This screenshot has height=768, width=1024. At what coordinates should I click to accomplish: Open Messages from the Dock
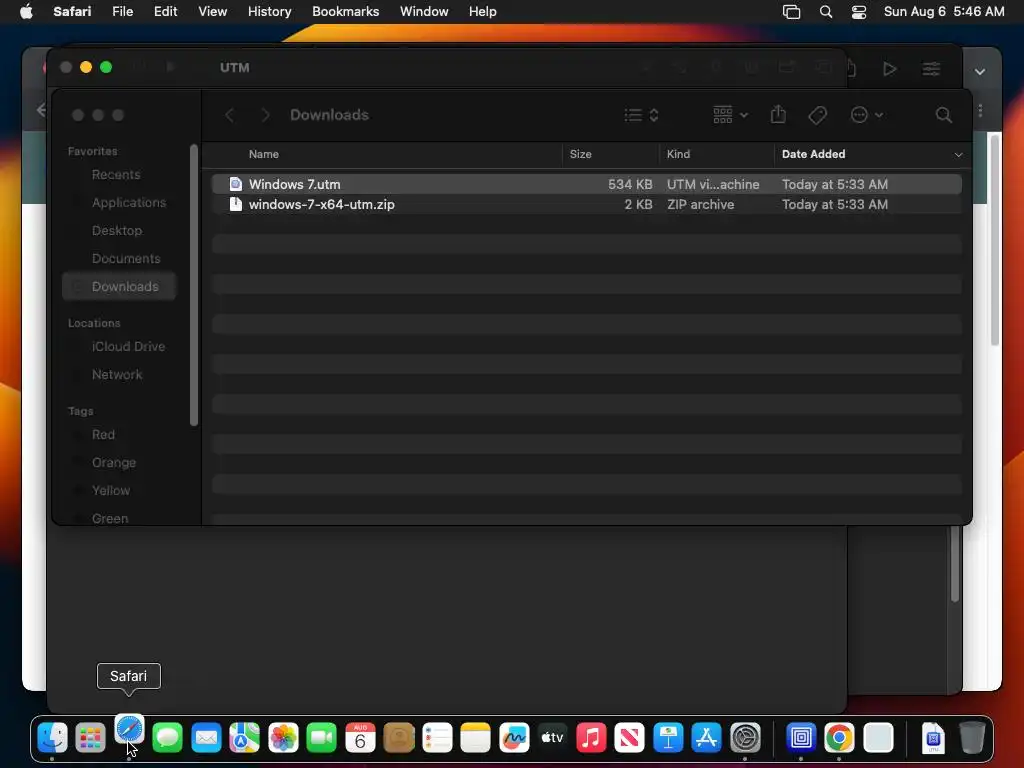click(168, 738)
